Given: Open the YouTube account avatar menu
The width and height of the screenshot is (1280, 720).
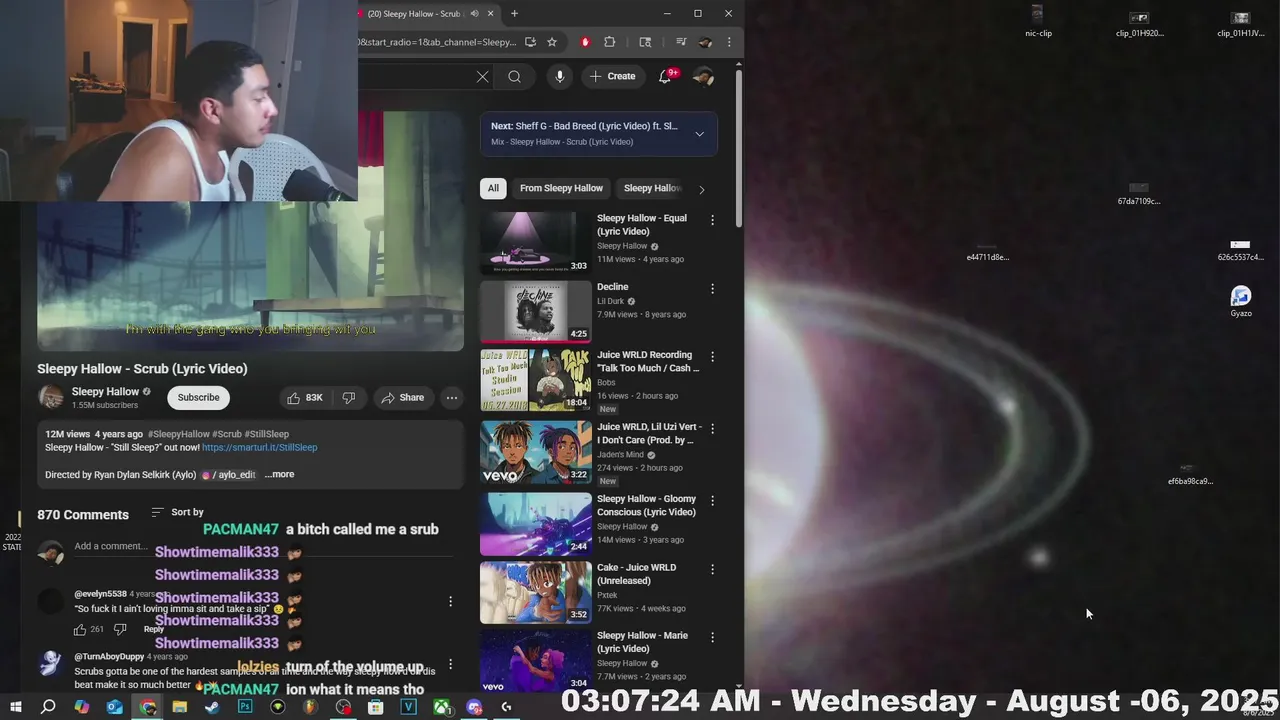Looking at the screenshot, I should [703, 76].
